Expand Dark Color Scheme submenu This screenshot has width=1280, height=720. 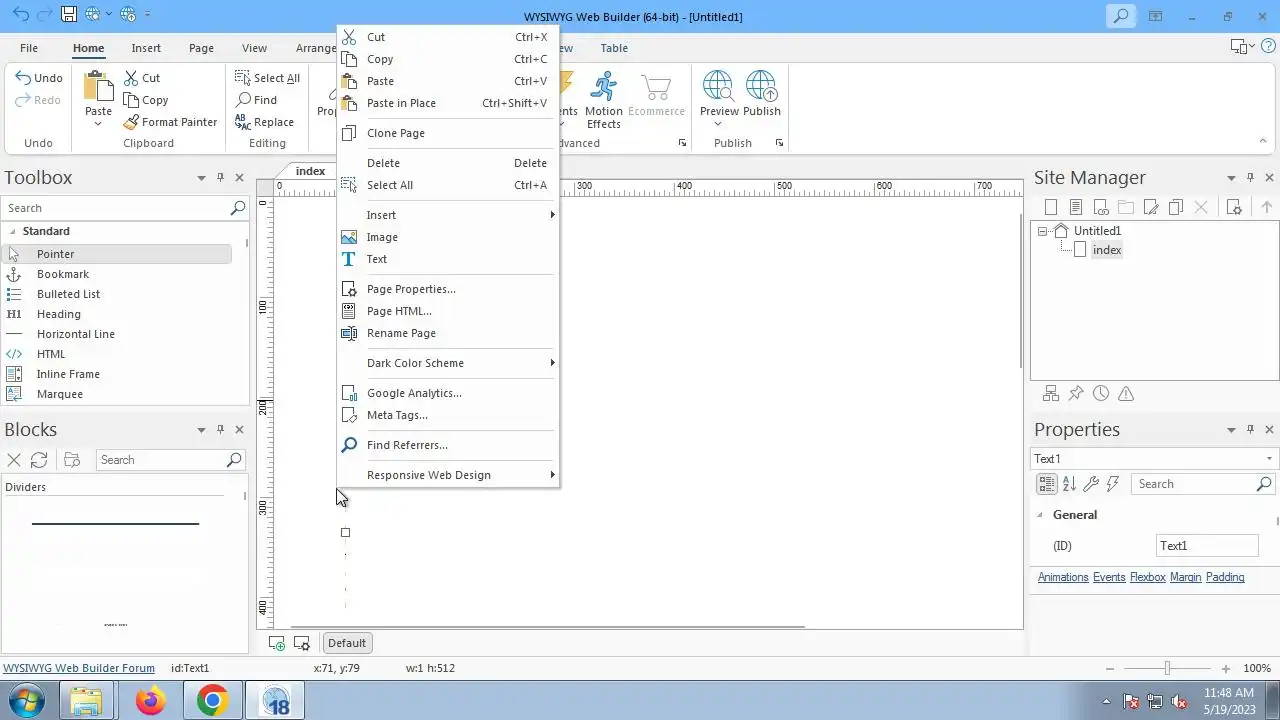[448, 363]
